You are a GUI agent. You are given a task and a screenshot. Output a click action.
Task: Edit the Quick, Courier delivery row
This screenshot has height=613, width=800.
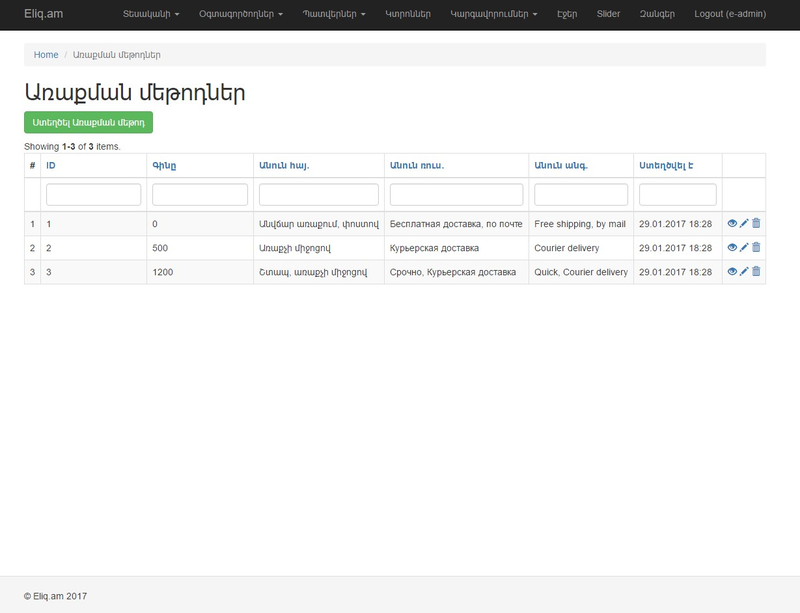[744, 271]
